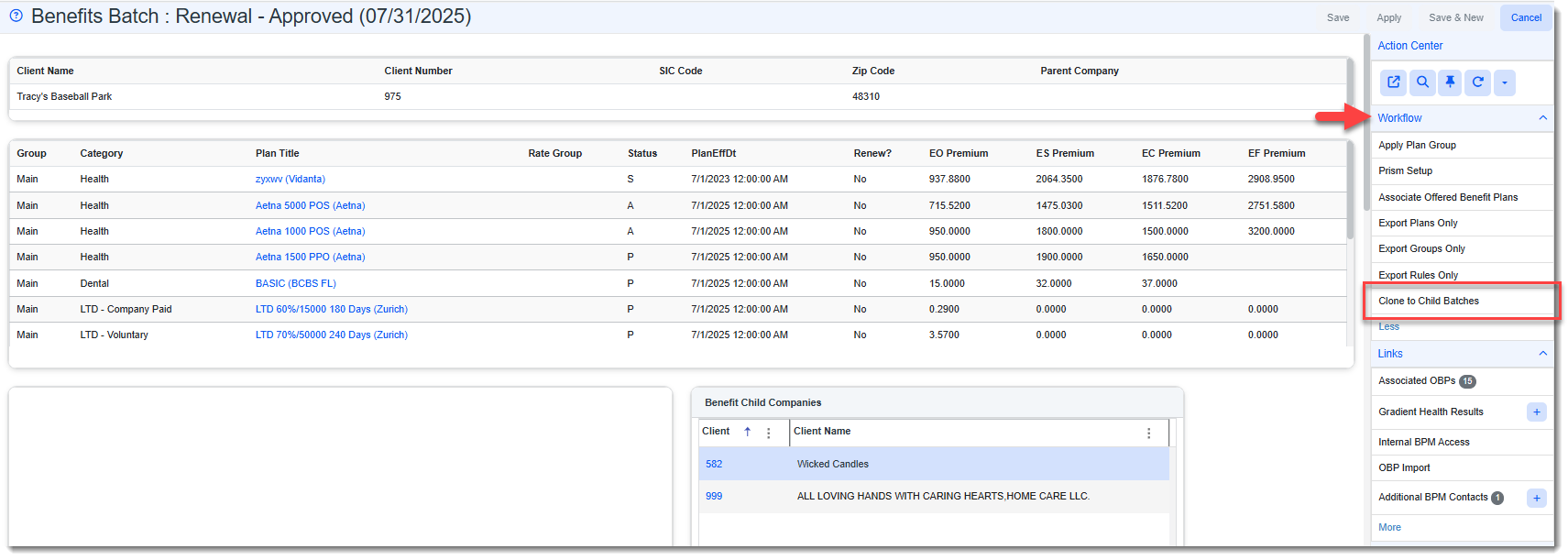Open child company client 582
Screen dimensions: 1568x560
[714, 465]
